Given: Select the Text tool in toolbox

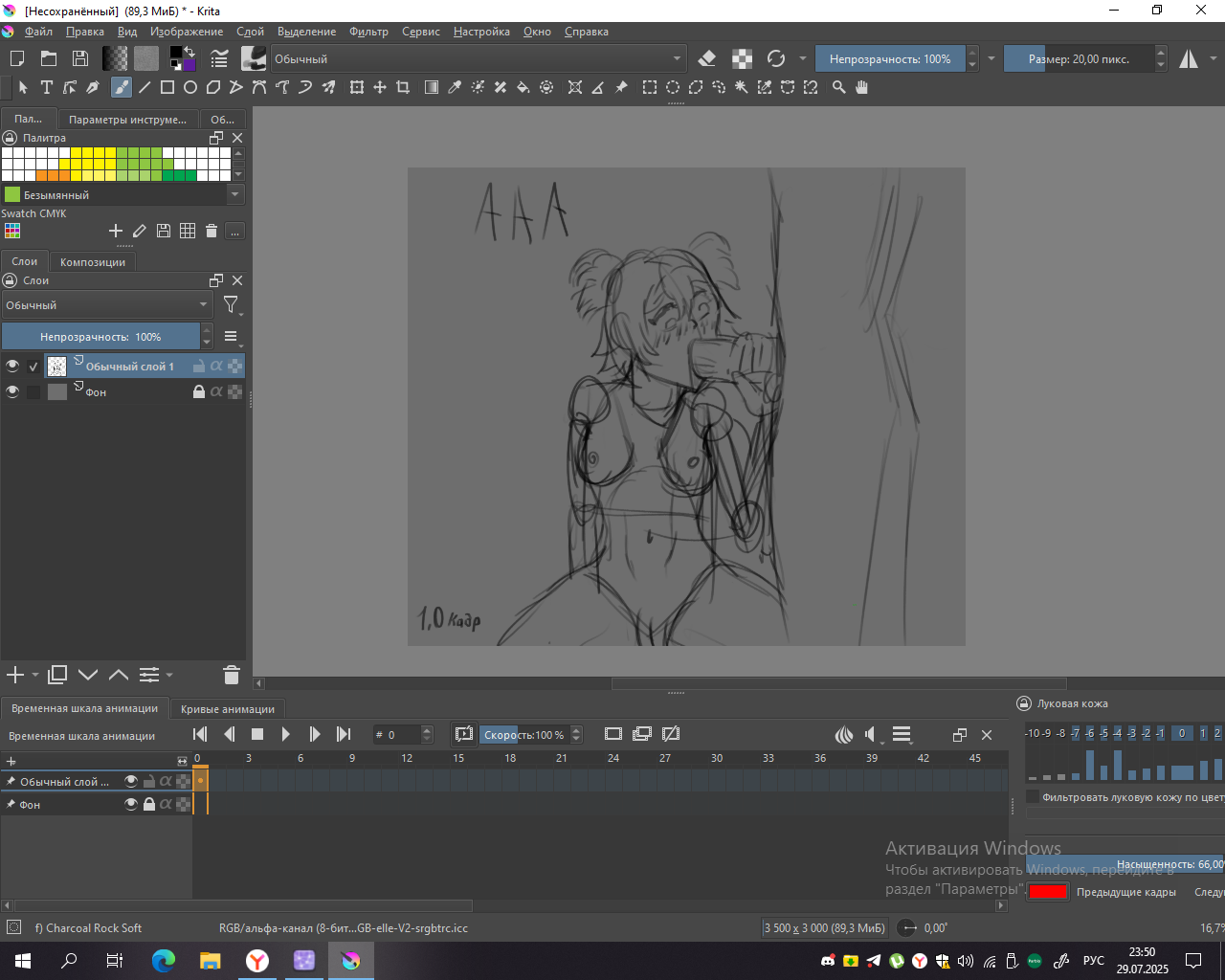Looking at the screenshot, I should 46,87.
